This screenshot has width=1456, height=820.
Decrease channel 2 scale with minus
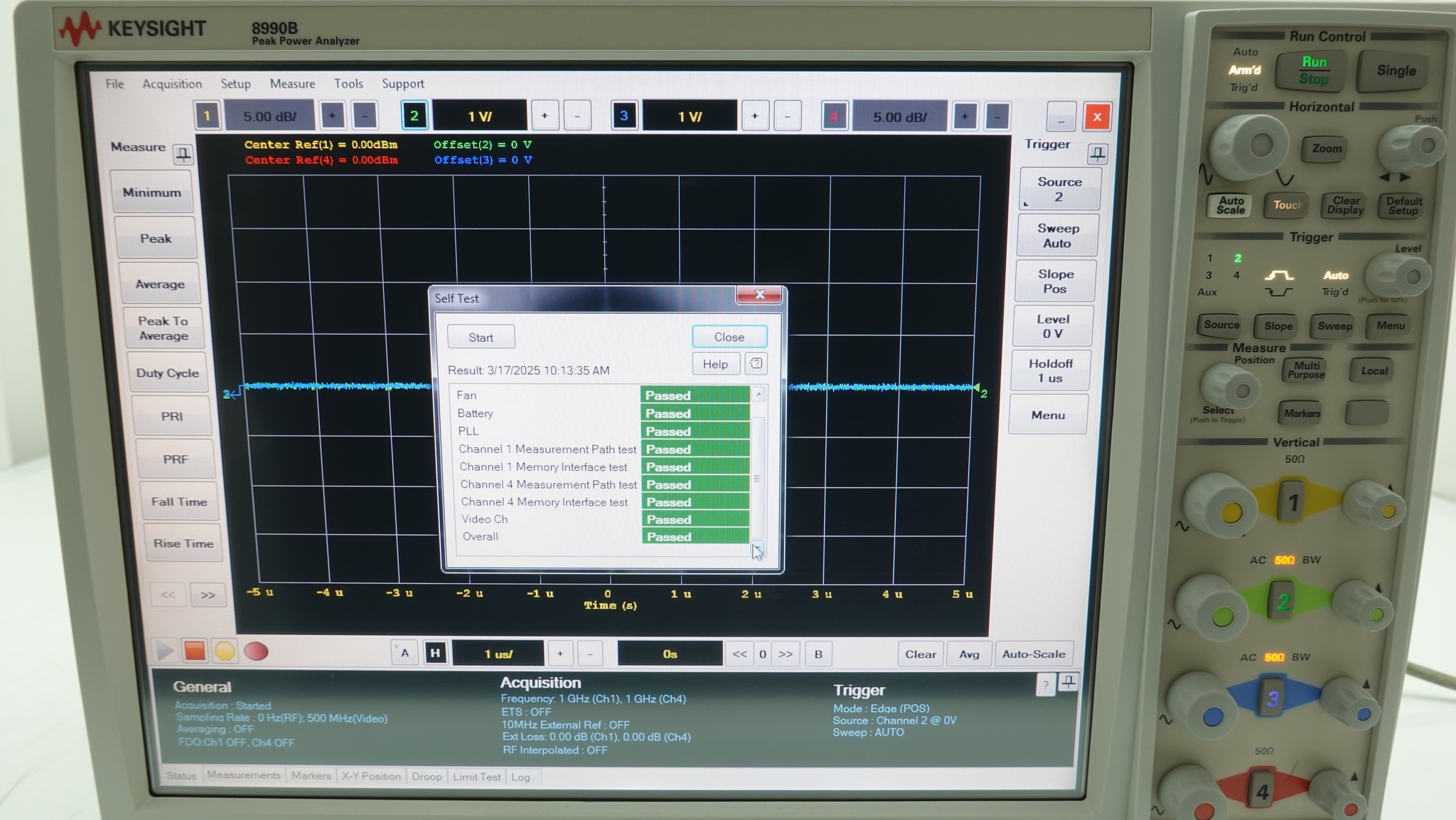[x=577, y=116]
